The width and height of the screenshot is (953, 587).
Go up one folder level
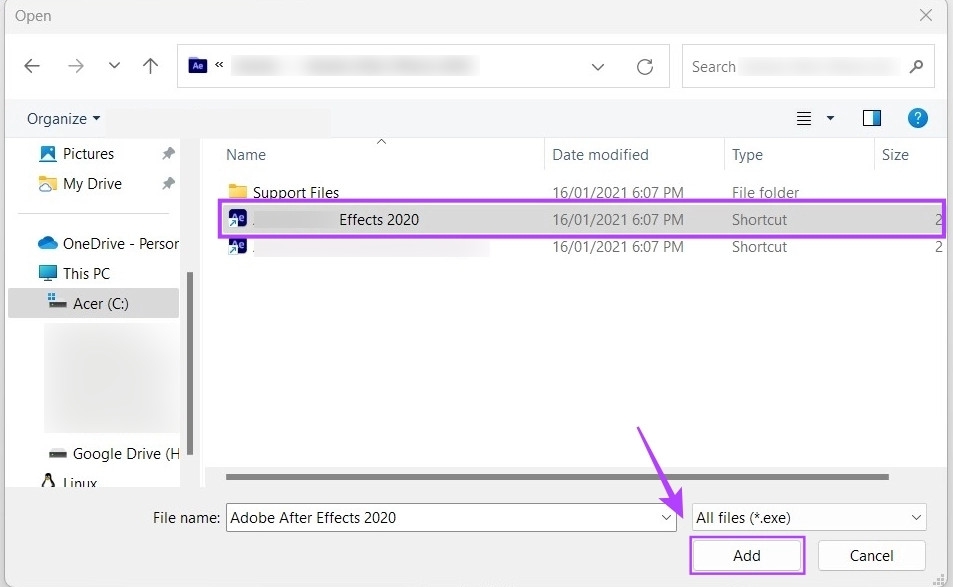tap(150, 66)
